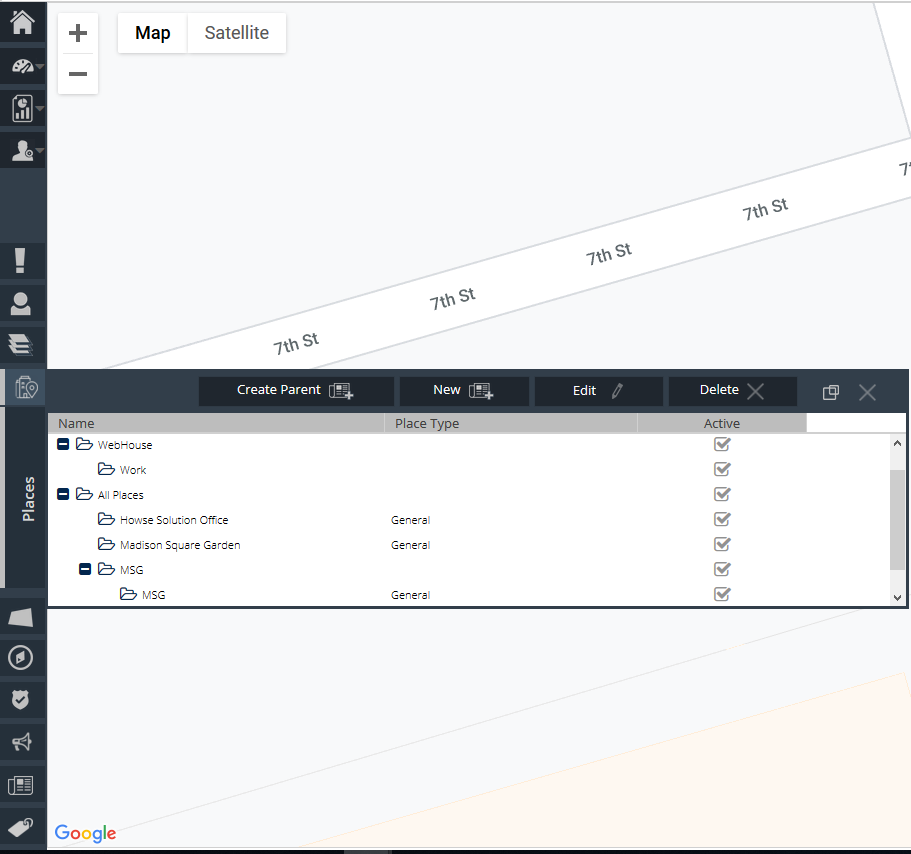This screenshot has height=854, width=911.
Task: Open the stacked layers icon
Action: pos(20,344)
